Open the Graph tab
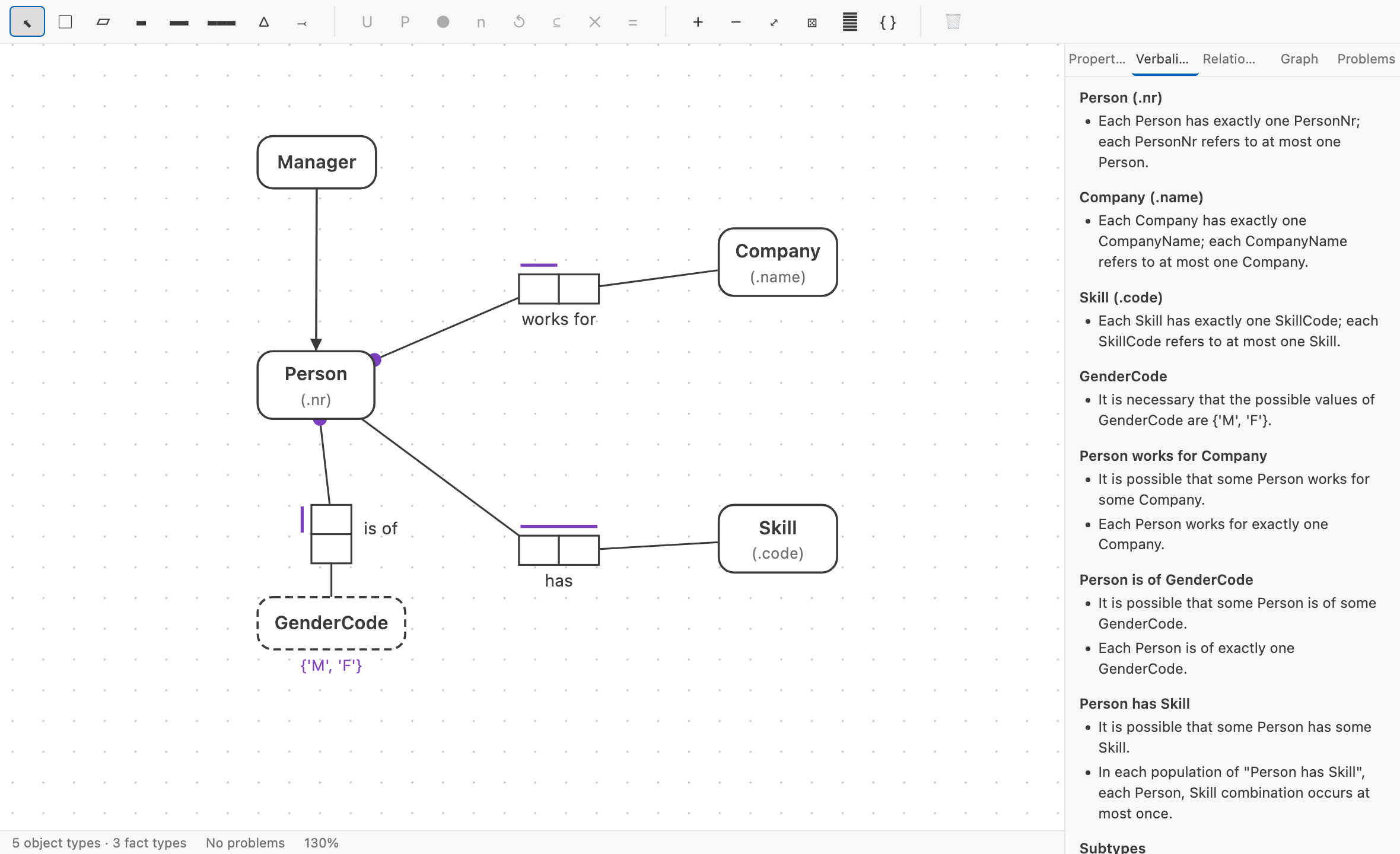 (x=1299, y=59)
